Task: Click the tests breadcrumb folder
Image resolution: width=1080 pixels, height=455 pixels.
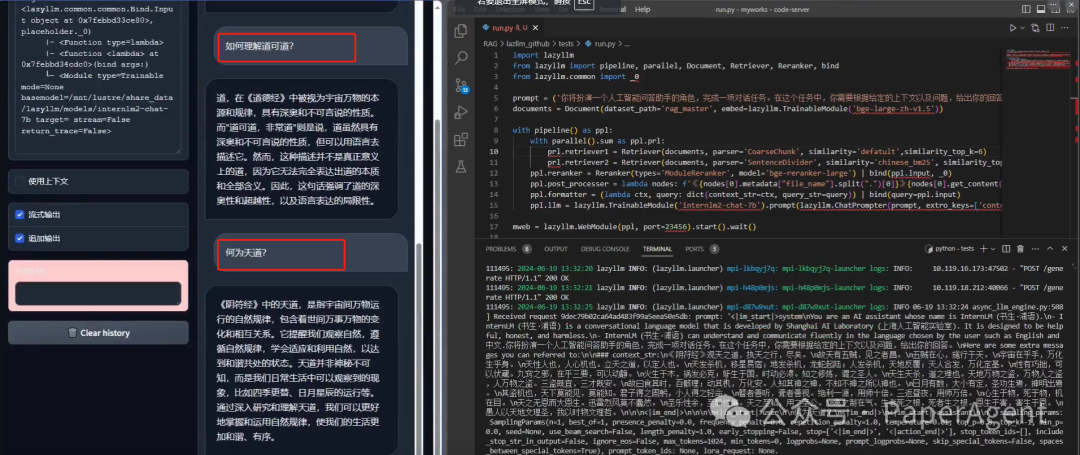Action: tap(565, 43)
